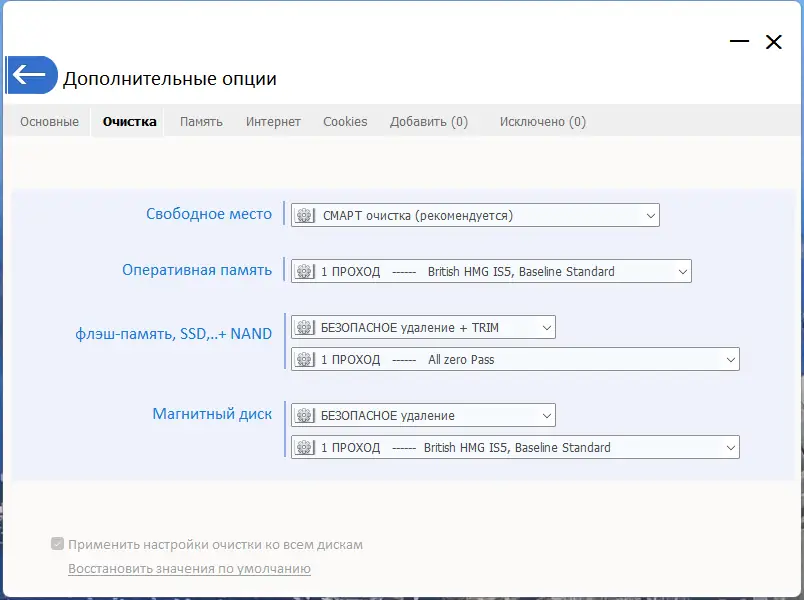Select the Cookies tab
Viewport: 804px width, 600px height.
click(x=345, y=122)
